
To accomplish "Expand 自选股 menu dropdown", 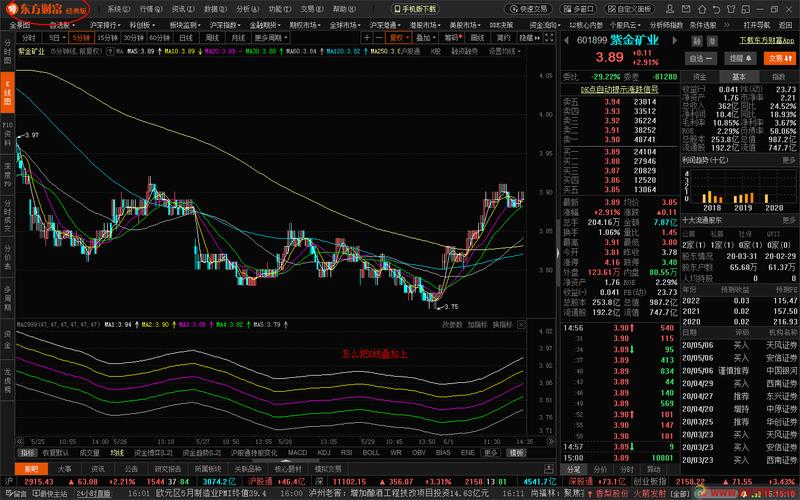I will 62,25.
